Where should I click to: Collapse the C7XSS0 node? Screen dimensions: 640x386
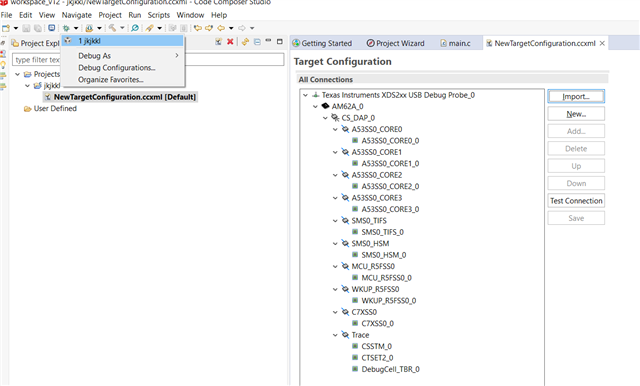[335, 312]
